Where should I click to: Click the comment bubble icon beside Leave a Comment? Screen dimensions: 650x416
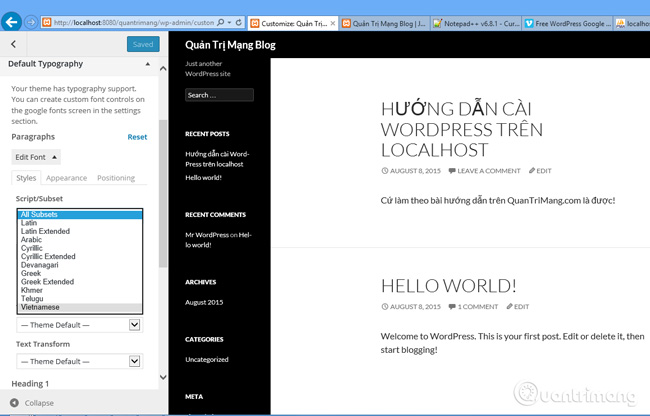(452, 171)
